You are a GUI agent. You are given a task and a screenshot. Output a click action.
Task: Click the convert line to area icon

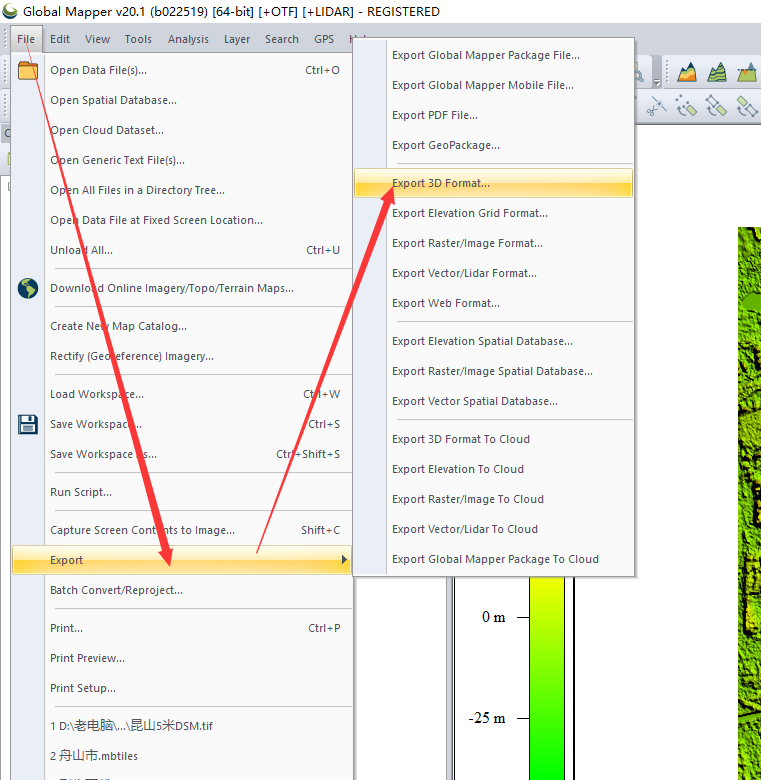(716, 106)
